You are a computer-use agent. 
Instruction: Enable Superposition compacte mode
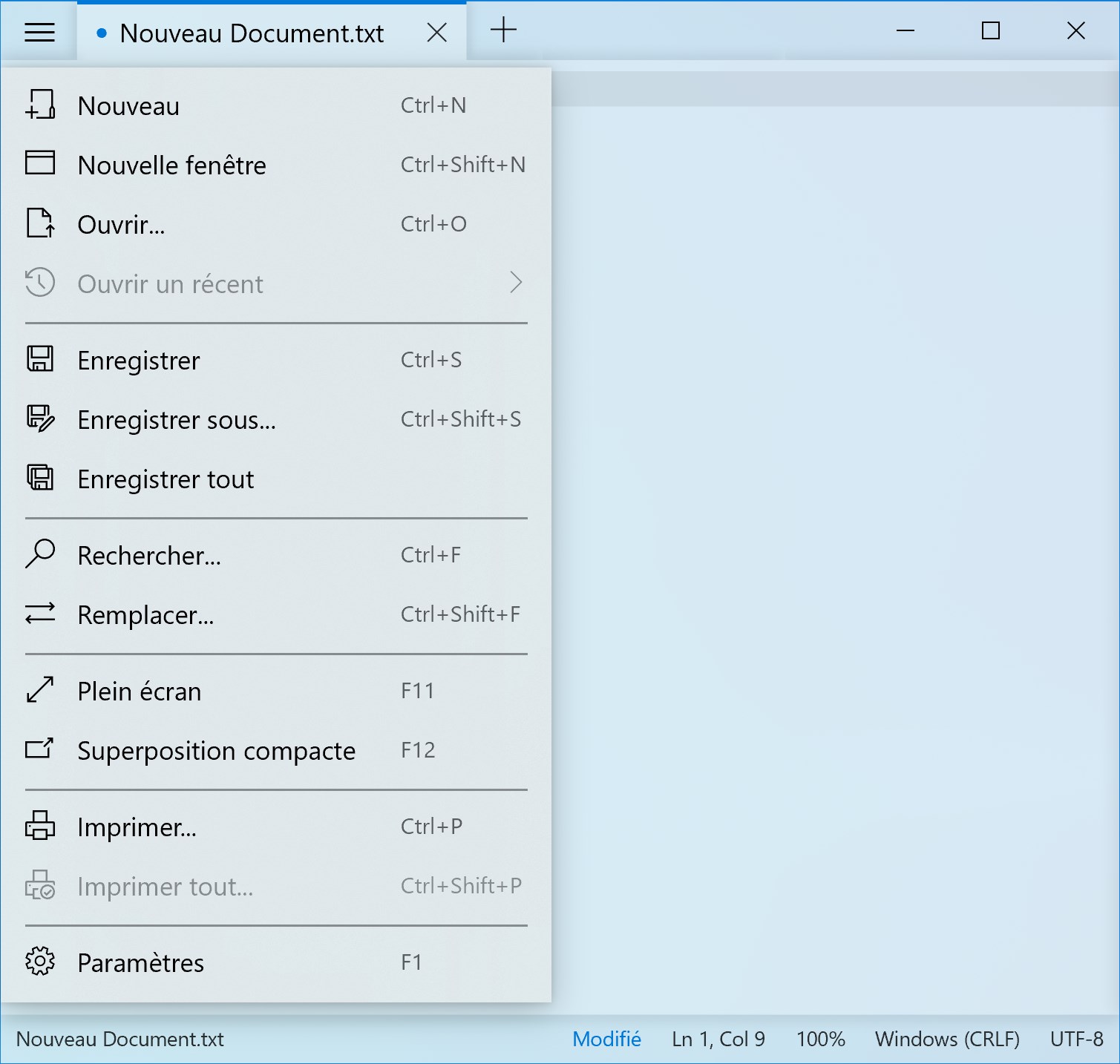[276, 750]
